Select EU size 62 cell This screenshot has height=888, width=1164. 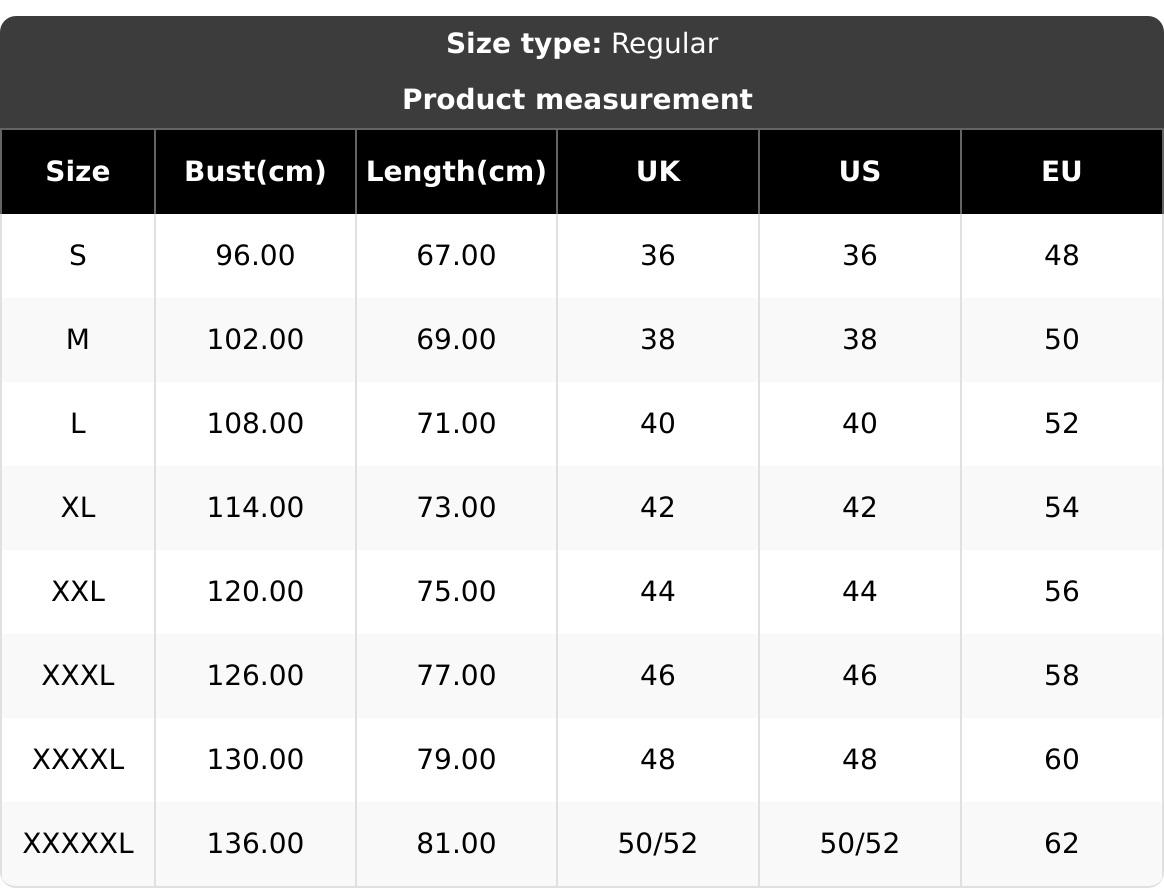click(x=1061, y=844)
